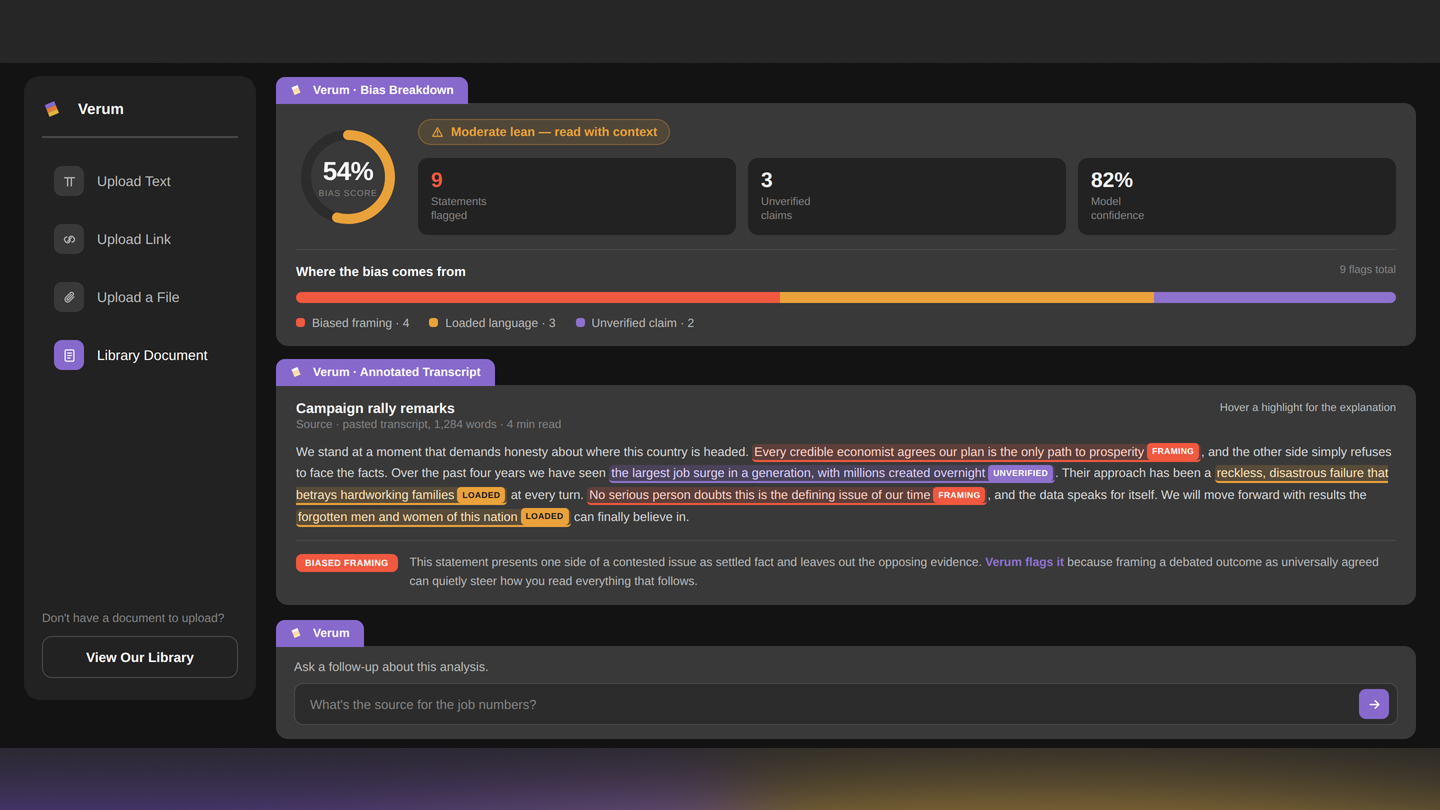Click the FRAMING tag after 'path to prosperity'
The height and width of the screenshot is (810, 1440).
pos(1172,452)
